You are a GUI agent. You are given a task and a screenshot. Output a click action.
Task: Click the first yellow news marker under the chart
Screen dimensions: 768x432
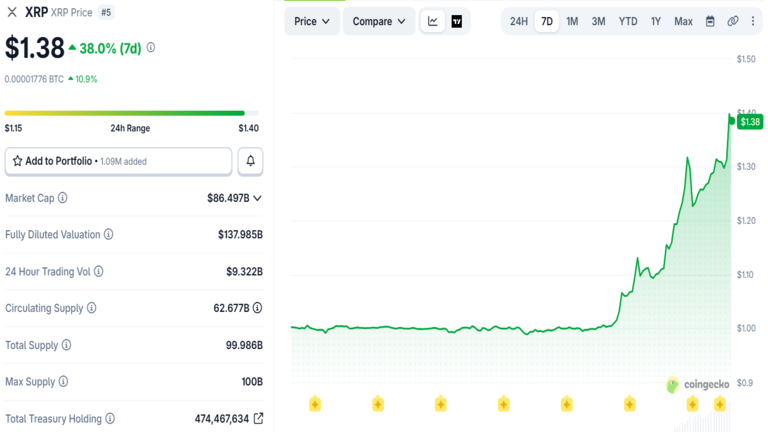[315, 404]
